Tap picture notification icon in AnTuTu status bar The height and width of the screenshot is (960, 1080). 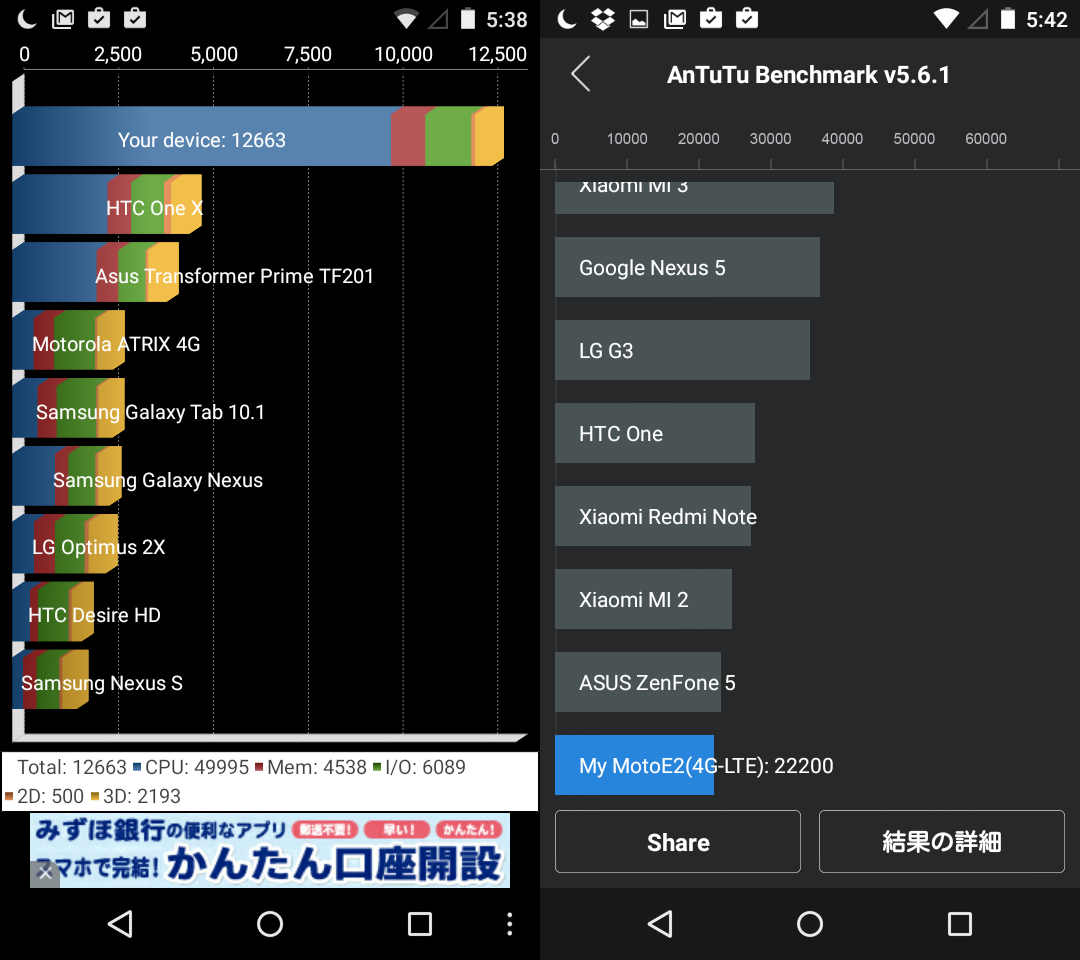639,19
